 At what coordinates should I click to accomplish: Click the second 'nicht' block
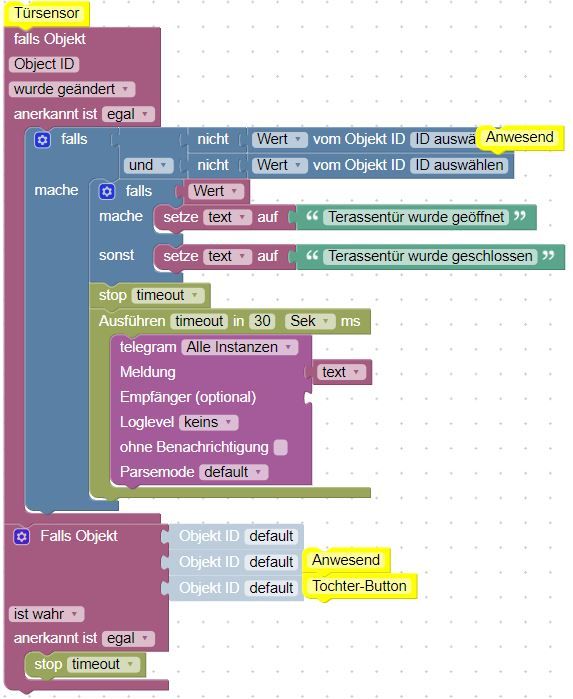(213, 165)
